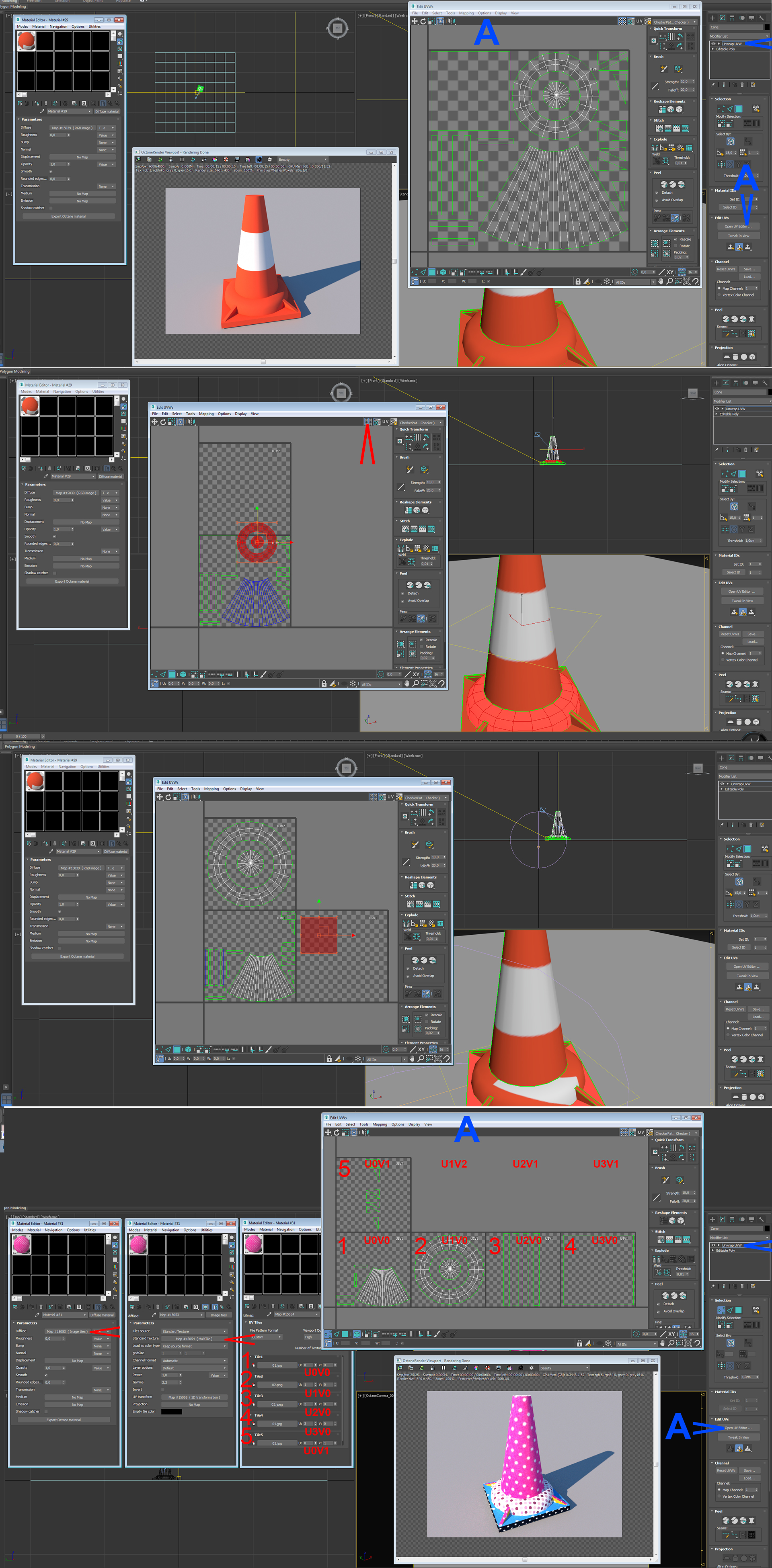Toggle the Invert checkbox in Image tiles parameters
This screenshot has width=772, height=1568.
point(163,1390)
